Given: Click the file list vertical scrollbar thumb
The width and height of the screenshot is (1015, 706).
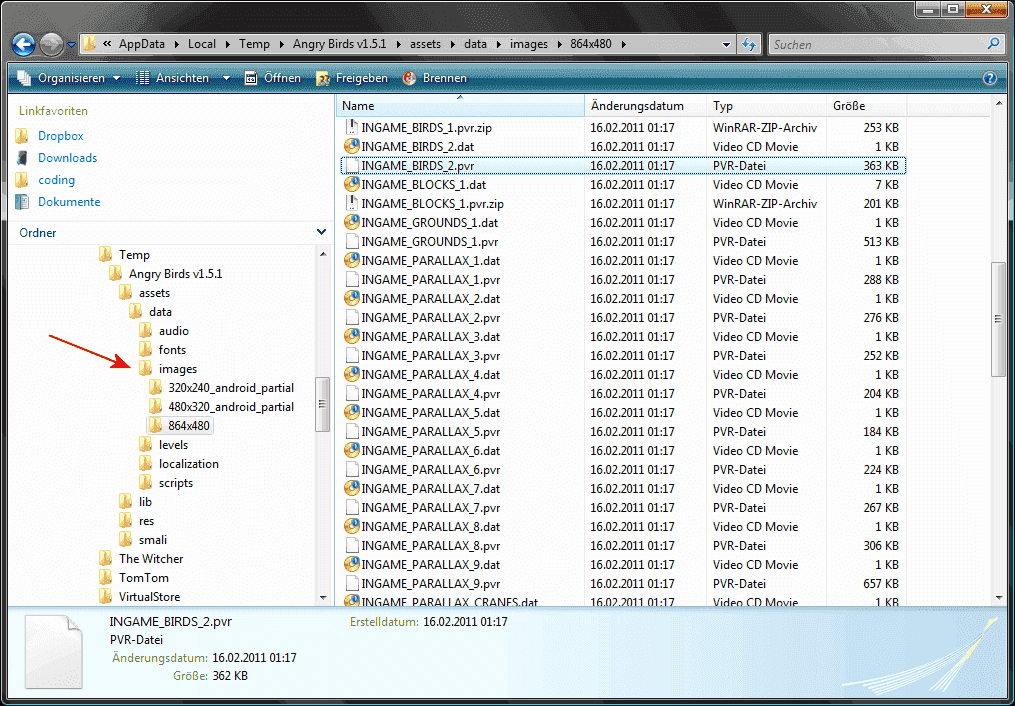Looking at the screenshot, I should pos(998,319).
